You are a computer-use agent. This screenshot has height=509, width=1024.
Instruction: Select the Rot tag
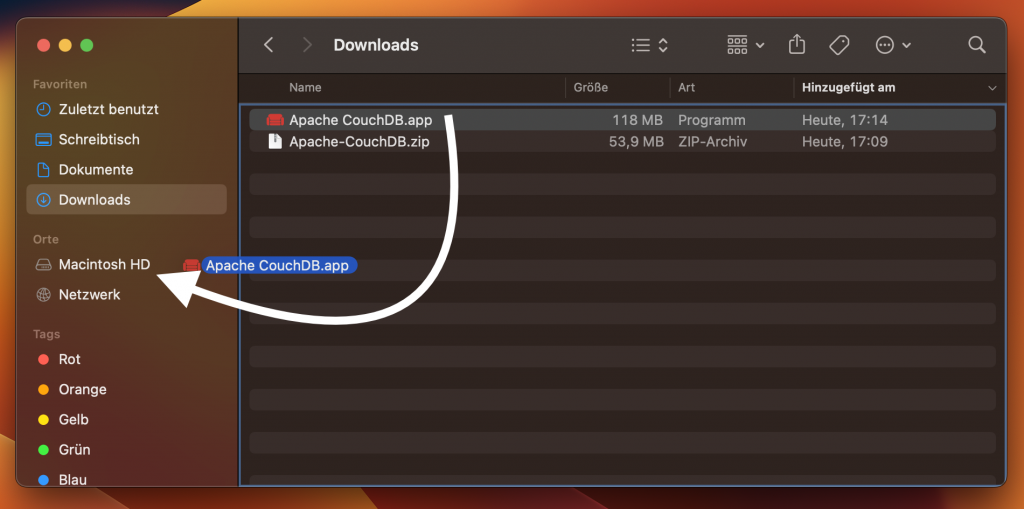tap(126, 359)
